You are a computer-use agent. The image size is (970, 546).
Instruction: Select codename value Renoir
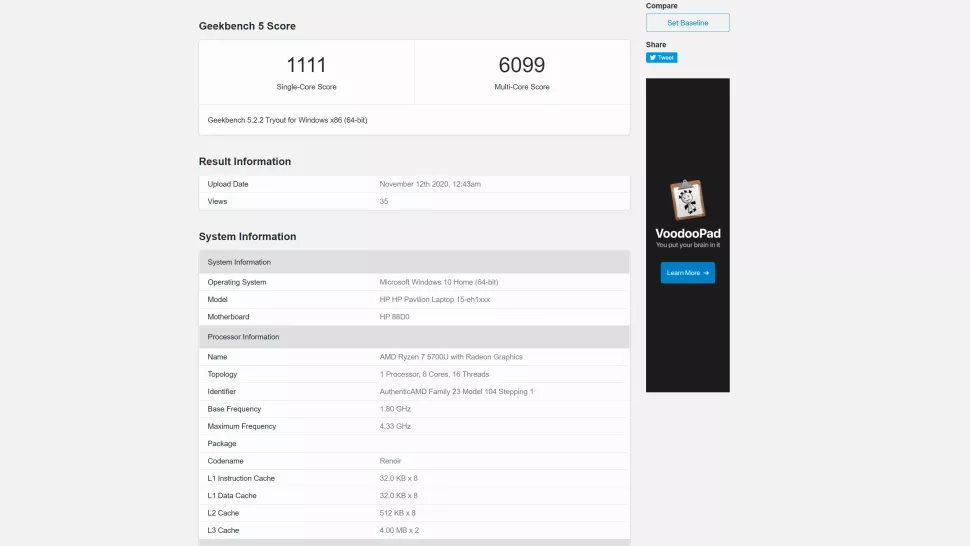pos(390,461)
